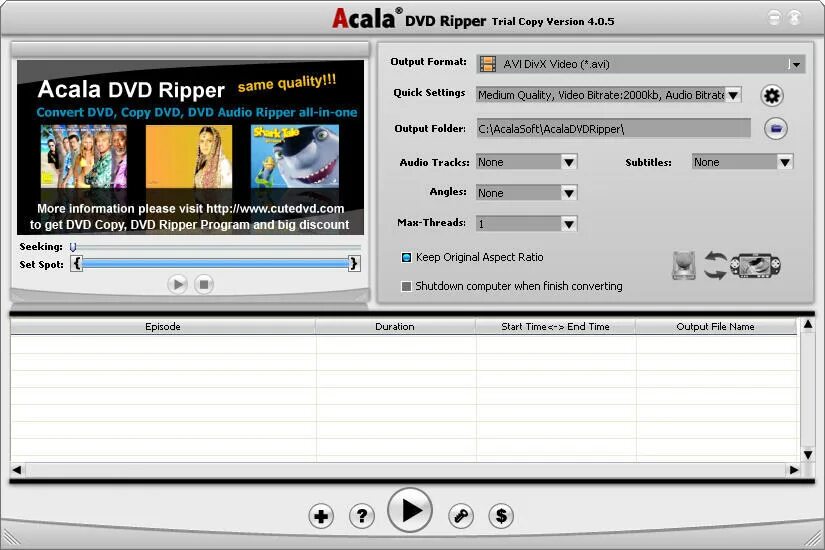Click the horizontal scroll right arrow
The image size is (825, 550).
793,470
